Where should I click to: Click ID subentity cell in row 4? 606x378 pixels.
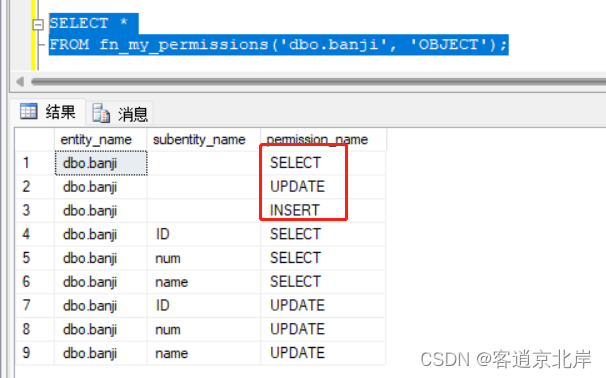point(204,234)
